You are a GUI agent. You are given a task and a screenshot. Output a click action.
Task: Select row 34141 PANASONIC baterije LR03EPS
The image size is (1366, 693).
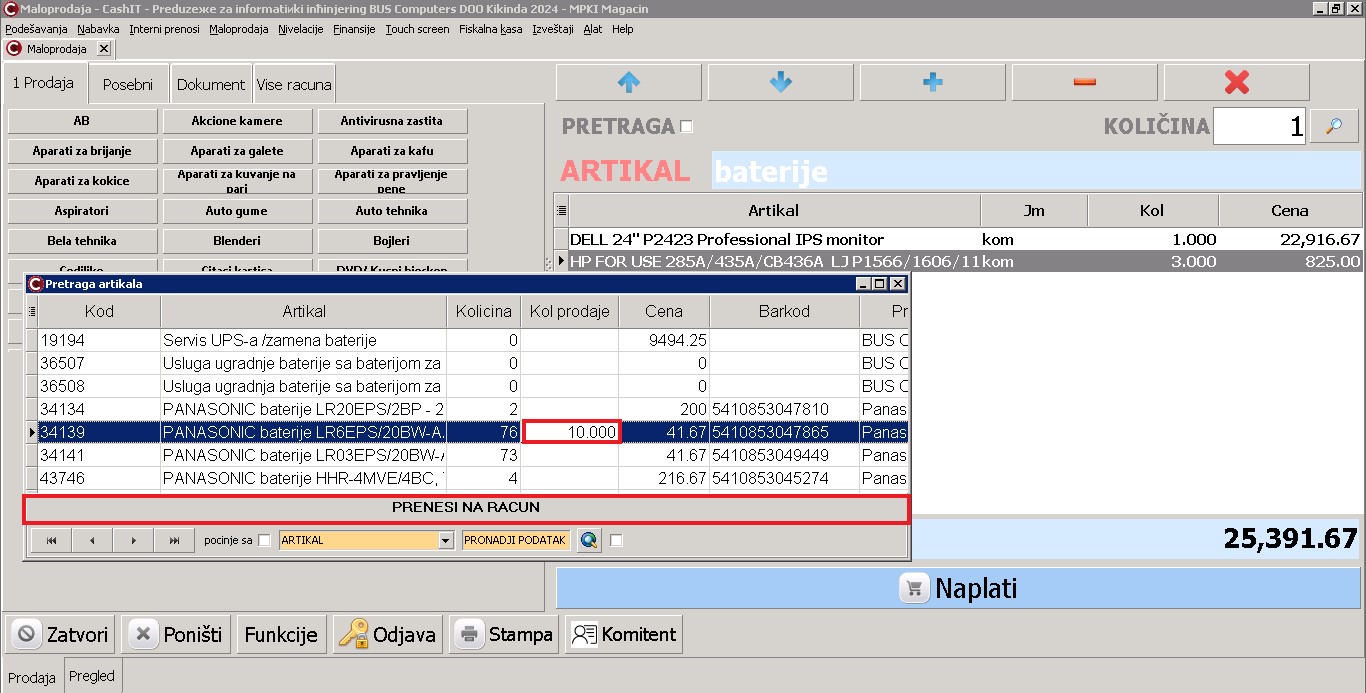pos(468,455)
